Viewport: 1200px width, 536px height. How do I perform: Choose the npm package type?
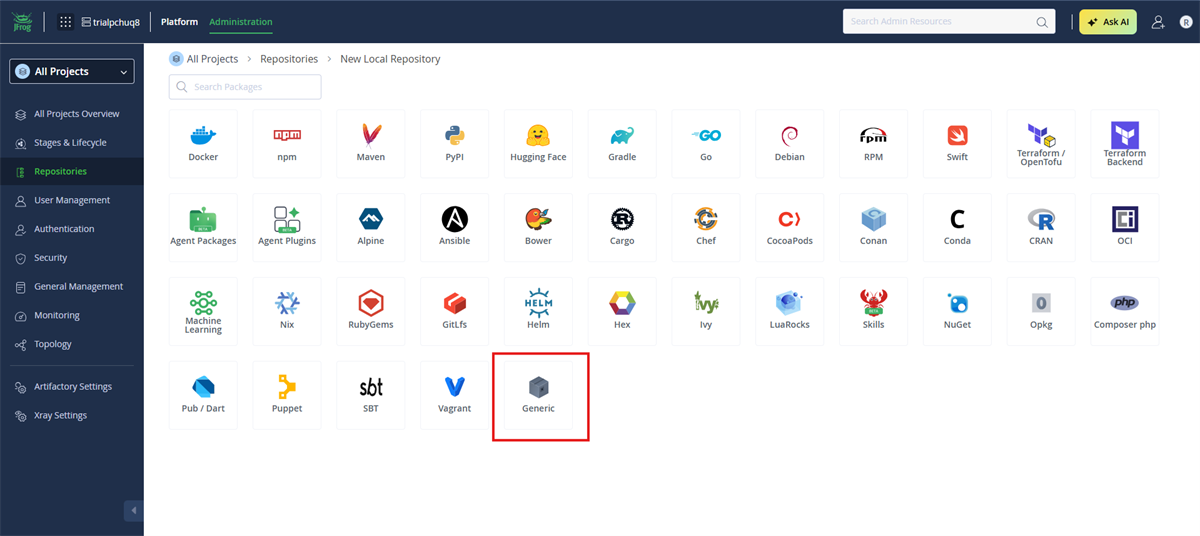[x=287, y=144]
